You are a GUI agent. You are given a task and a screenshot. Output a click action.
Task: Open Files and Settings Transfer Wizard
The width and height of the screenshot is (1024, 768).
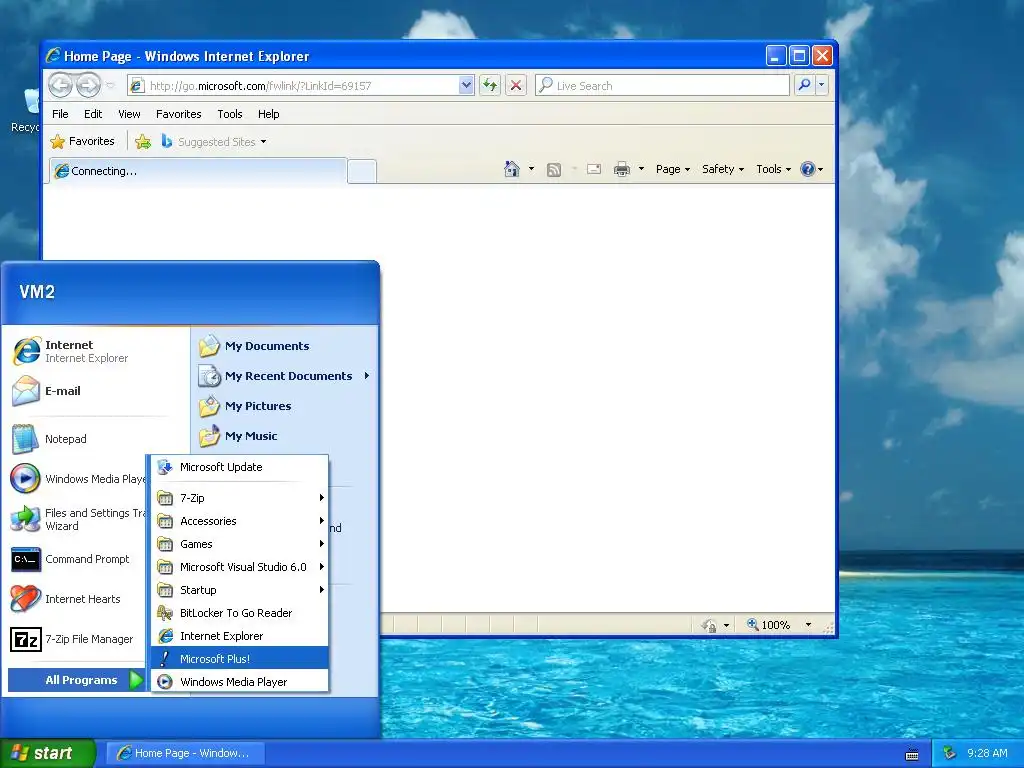78,519
